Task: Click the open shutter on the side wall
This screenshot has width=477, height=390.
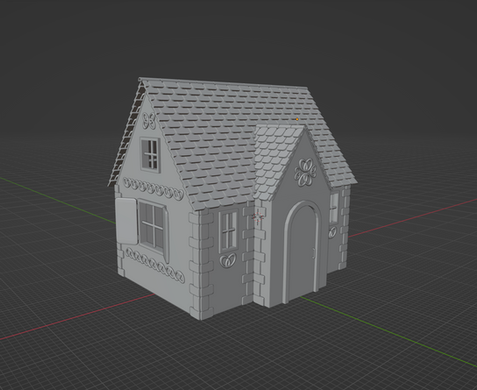Action: click(x=126, y=221)
